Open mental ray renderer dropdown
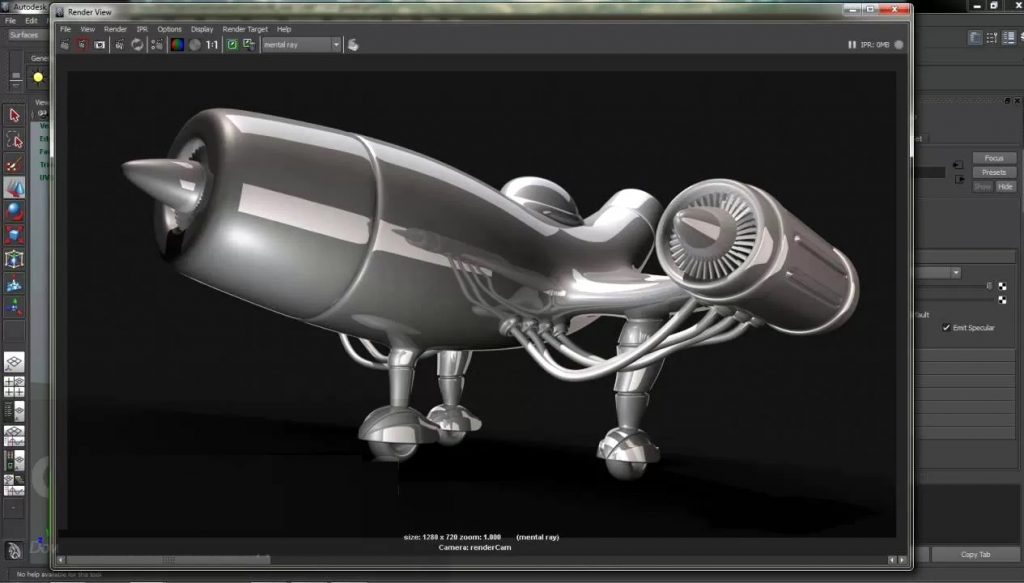The image size is (1024, 583). (301, 44)
